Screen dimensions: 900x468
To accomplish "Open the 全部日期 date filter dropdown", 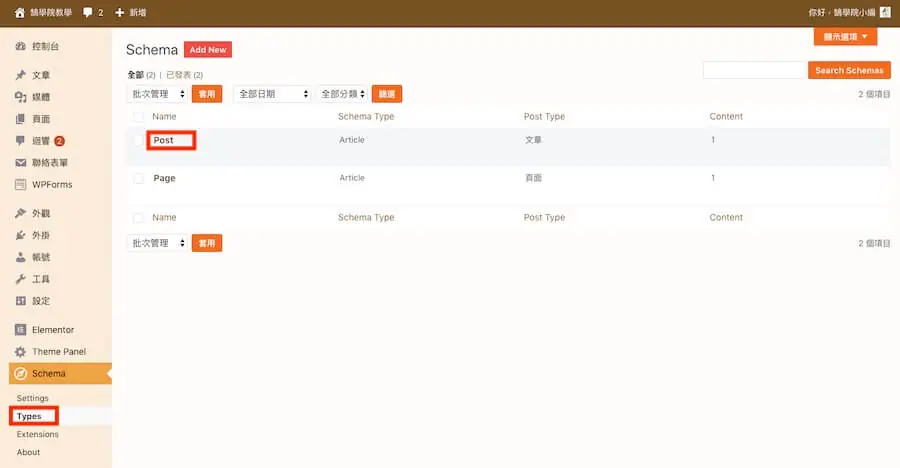I will pos(273,94).
